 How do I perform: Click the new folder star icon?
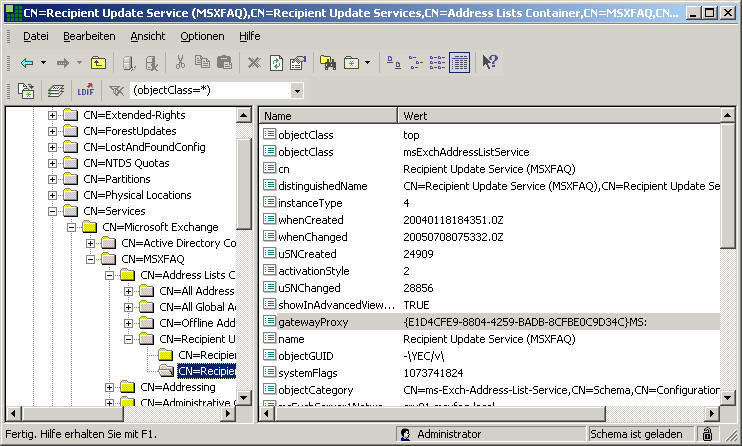tap(351, 62)
